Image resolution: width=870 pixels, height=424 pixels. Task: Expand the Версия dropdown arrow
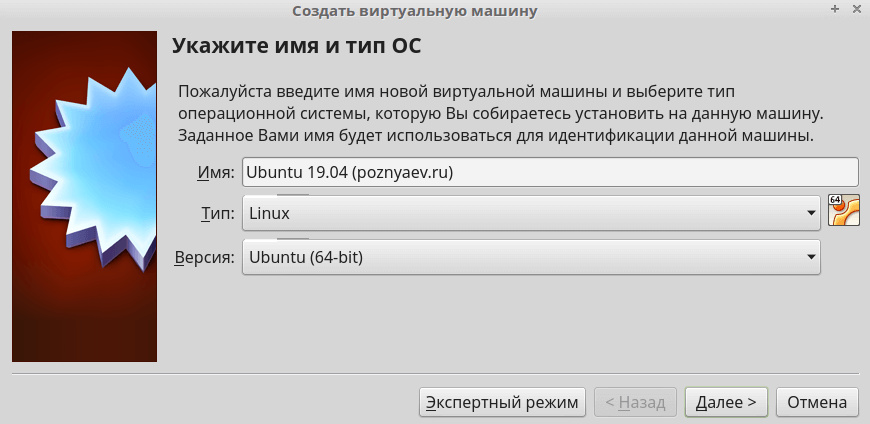[811, 257]
